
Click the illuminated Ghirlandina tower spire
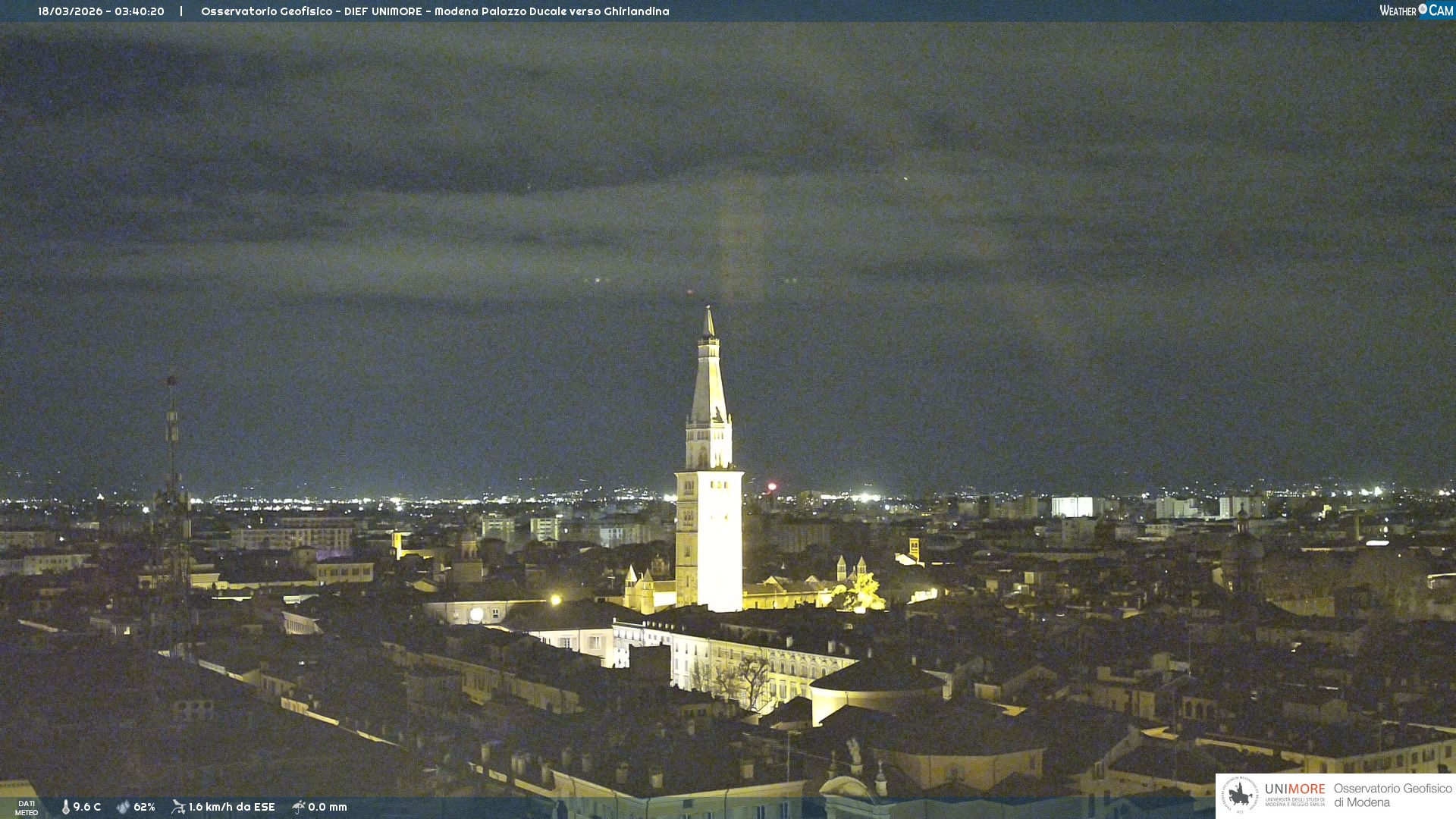709,379
